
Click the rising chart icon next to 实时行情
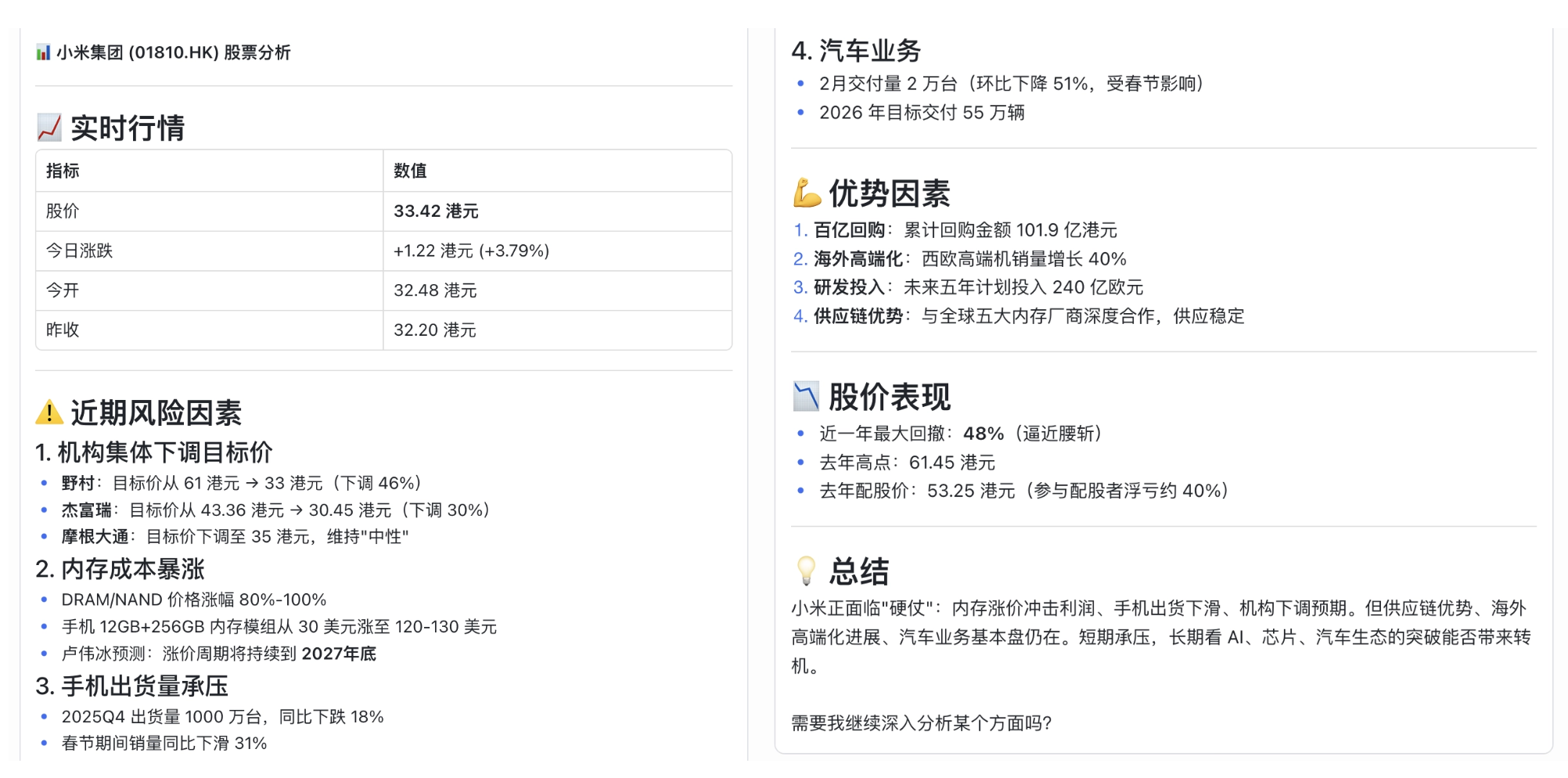[x=49, y=128]
